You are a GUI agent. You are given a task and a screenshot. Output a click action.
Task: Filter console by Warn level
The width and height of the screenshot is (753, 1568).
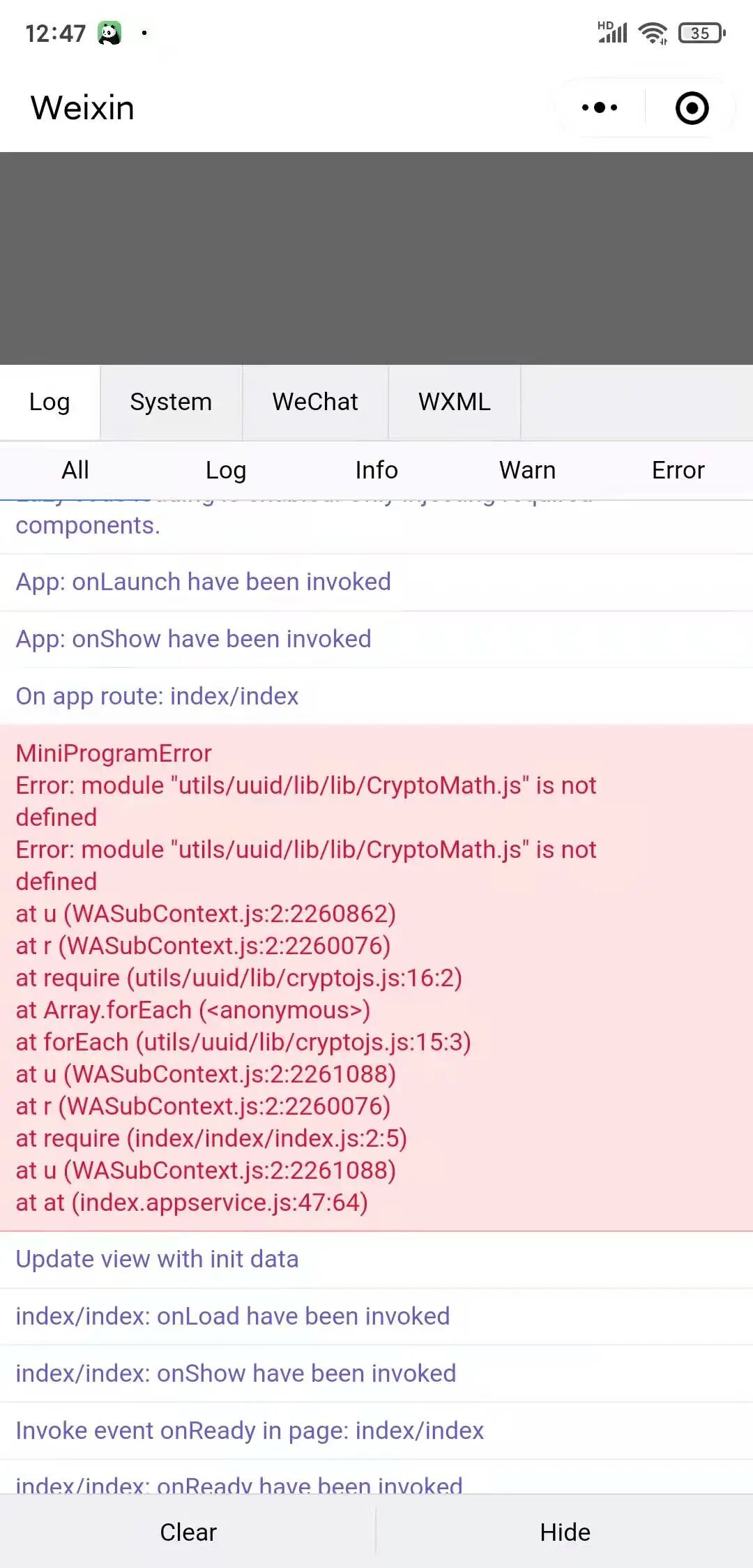527,470
